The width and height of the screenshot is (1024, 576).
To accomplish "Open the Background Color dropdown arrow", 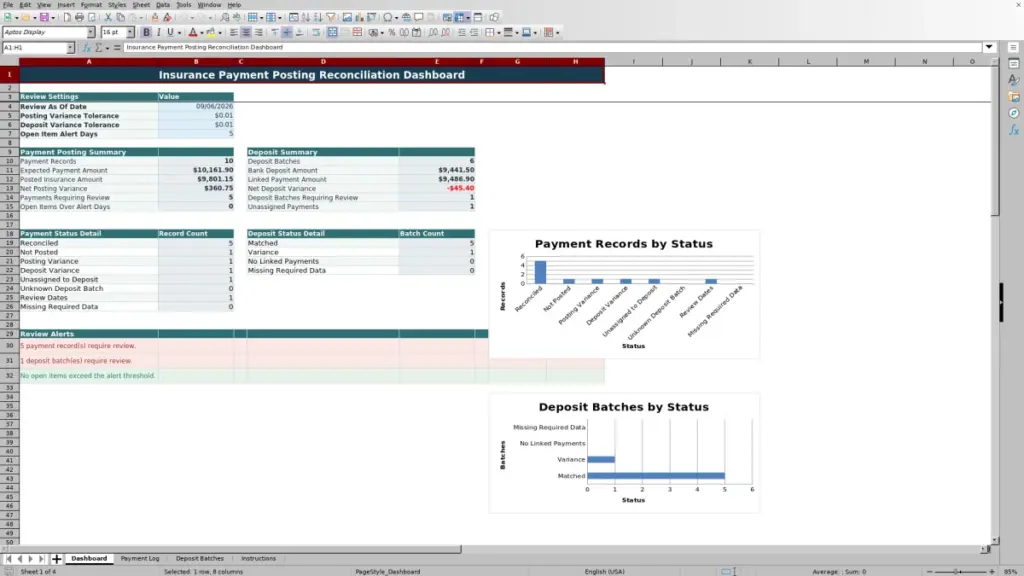I will pos(219,33).
